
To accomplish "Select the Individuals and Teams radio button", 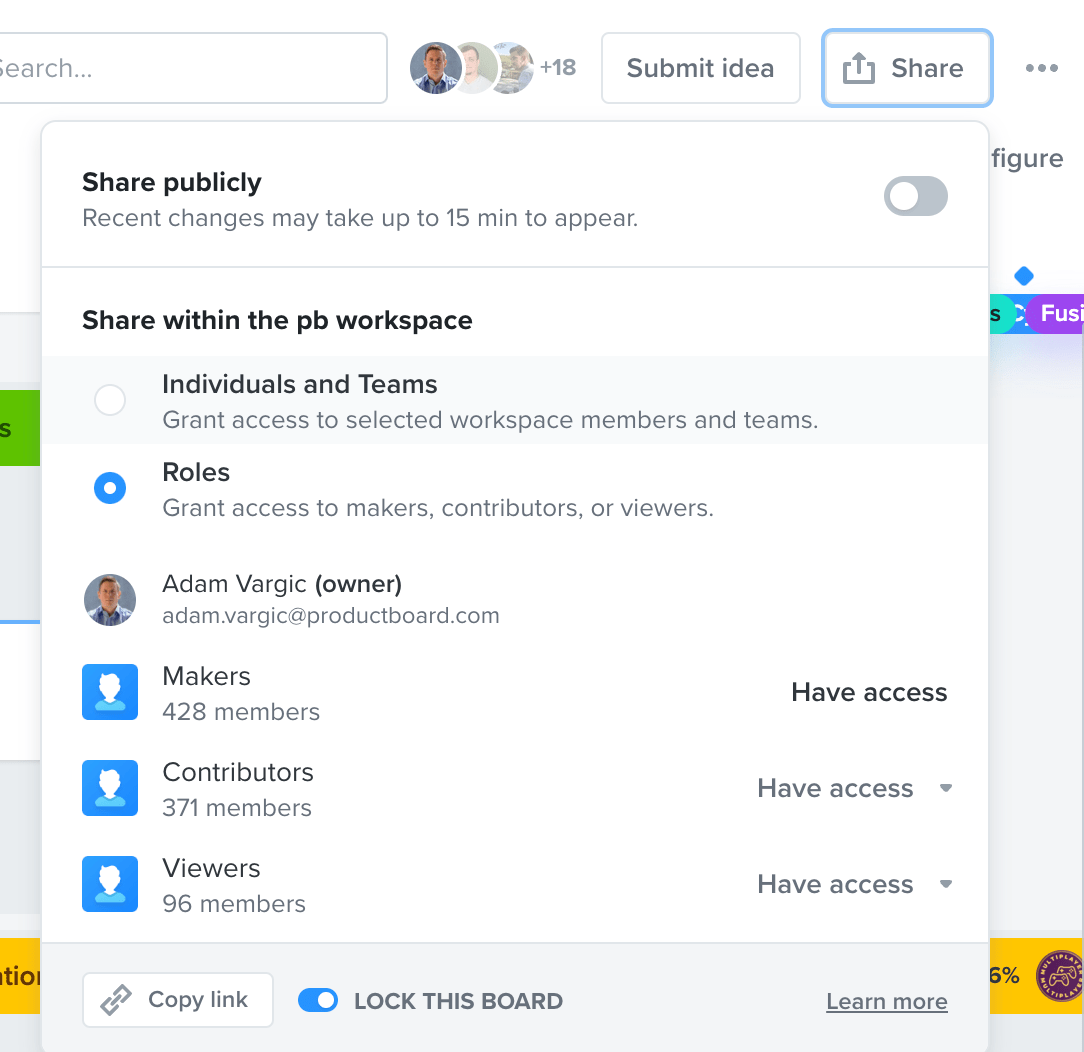I will click(x=110, y=400).
